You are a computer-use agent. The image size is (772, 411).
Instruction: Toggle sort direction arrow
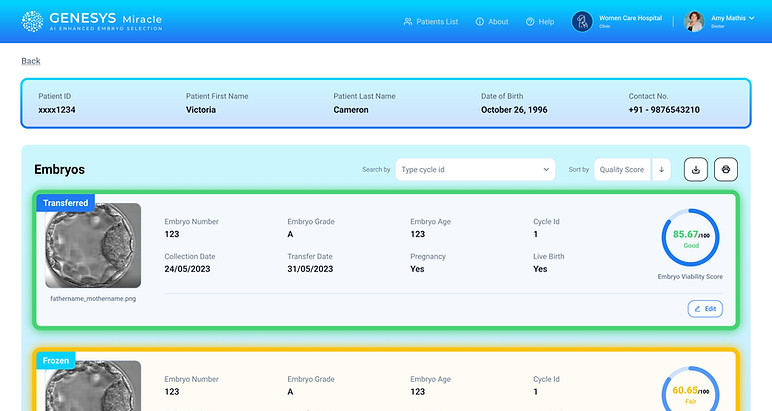pyautogui.click(x=661, y=169)
